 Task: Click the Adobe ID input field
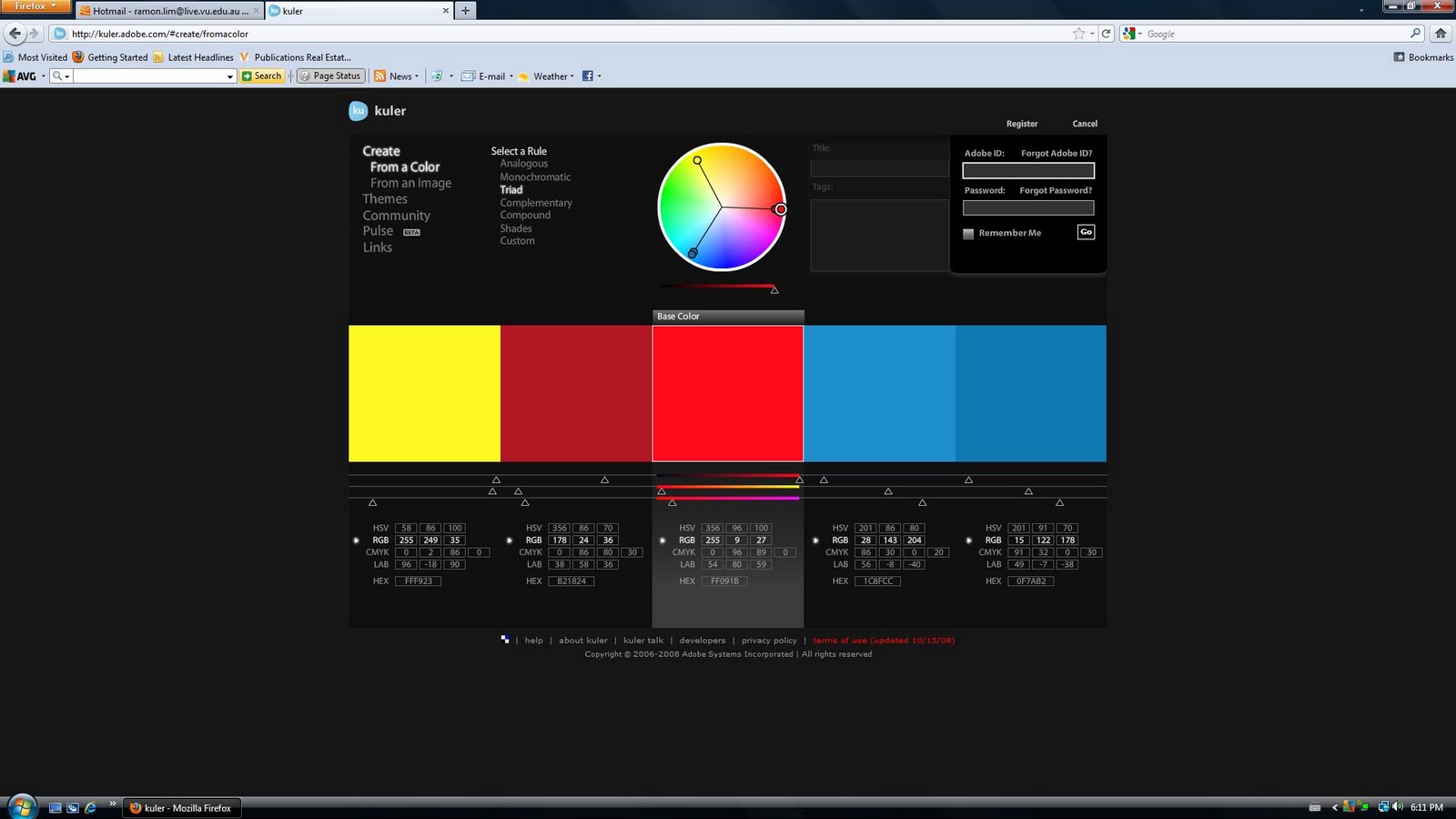click(x=1028, y=171)
